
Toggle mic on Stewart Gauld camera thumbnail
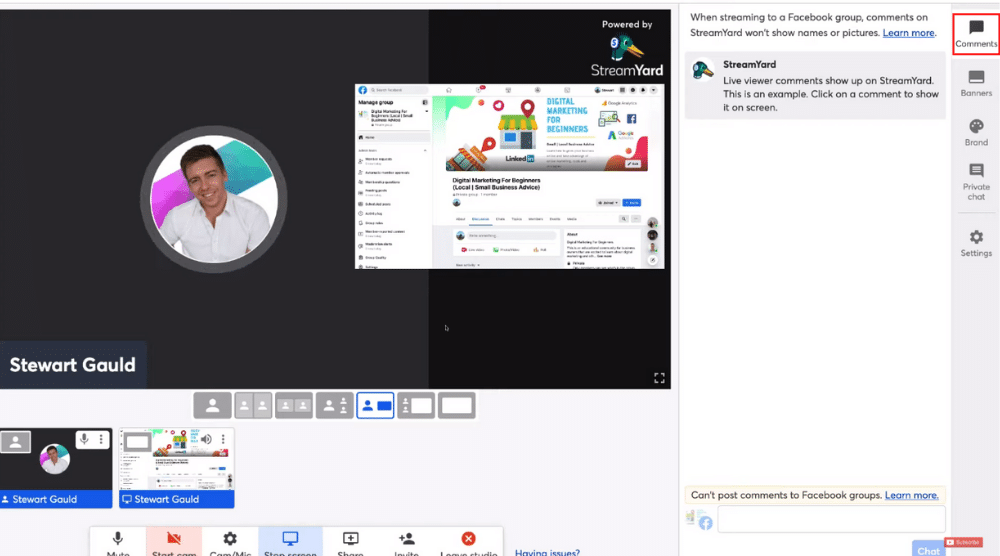coord(84,439)
